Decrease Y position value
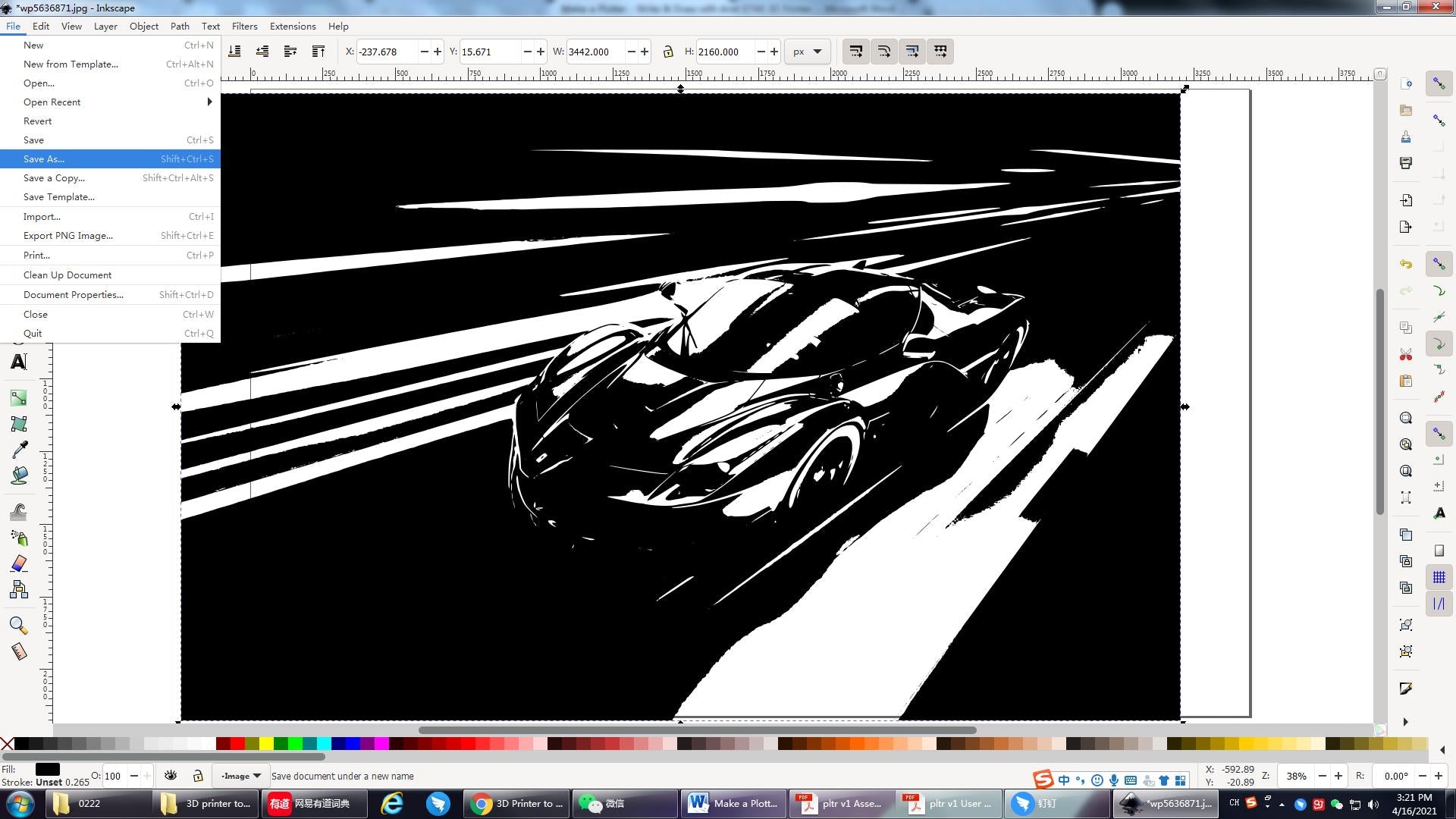This screenshot has height=819, width=1456. click(527, 52)
